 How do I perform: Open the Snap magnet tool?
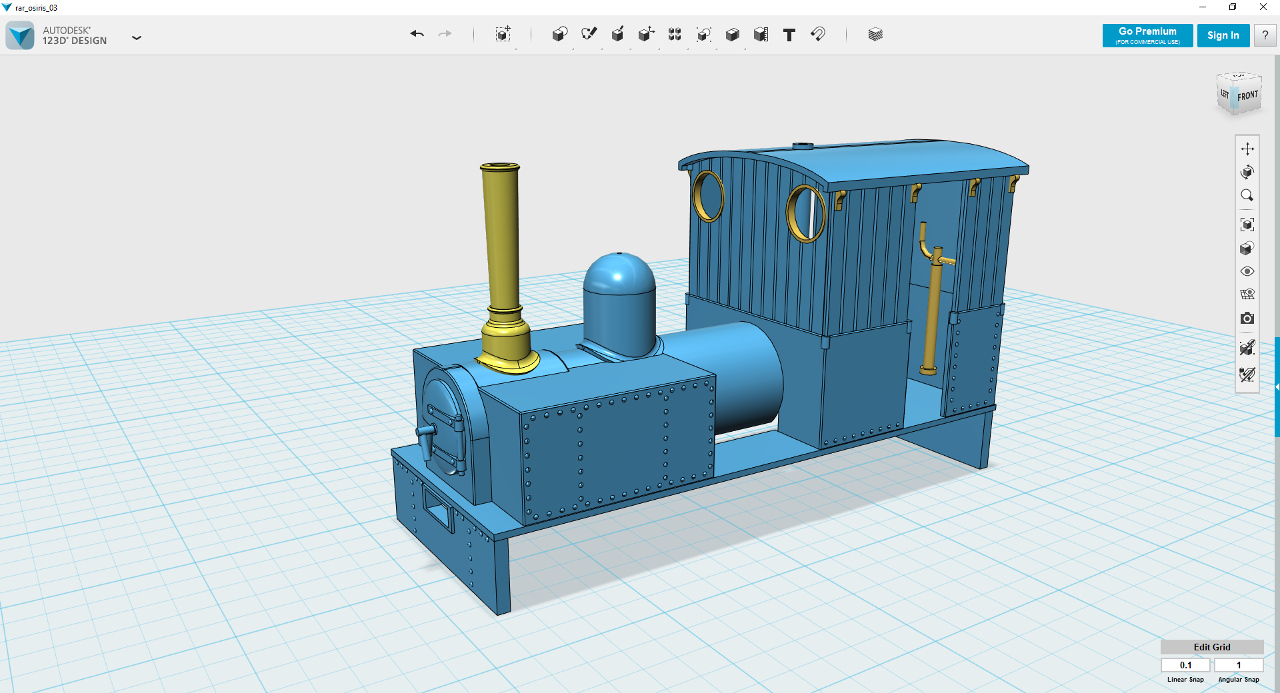tap(818, 34)
